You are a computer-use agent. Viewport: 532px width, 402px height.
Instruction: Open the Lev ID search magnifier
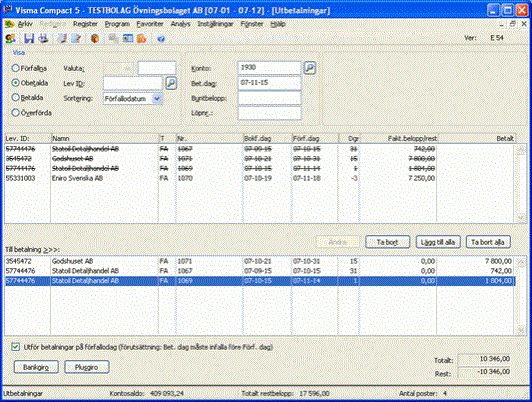(171, 83)
